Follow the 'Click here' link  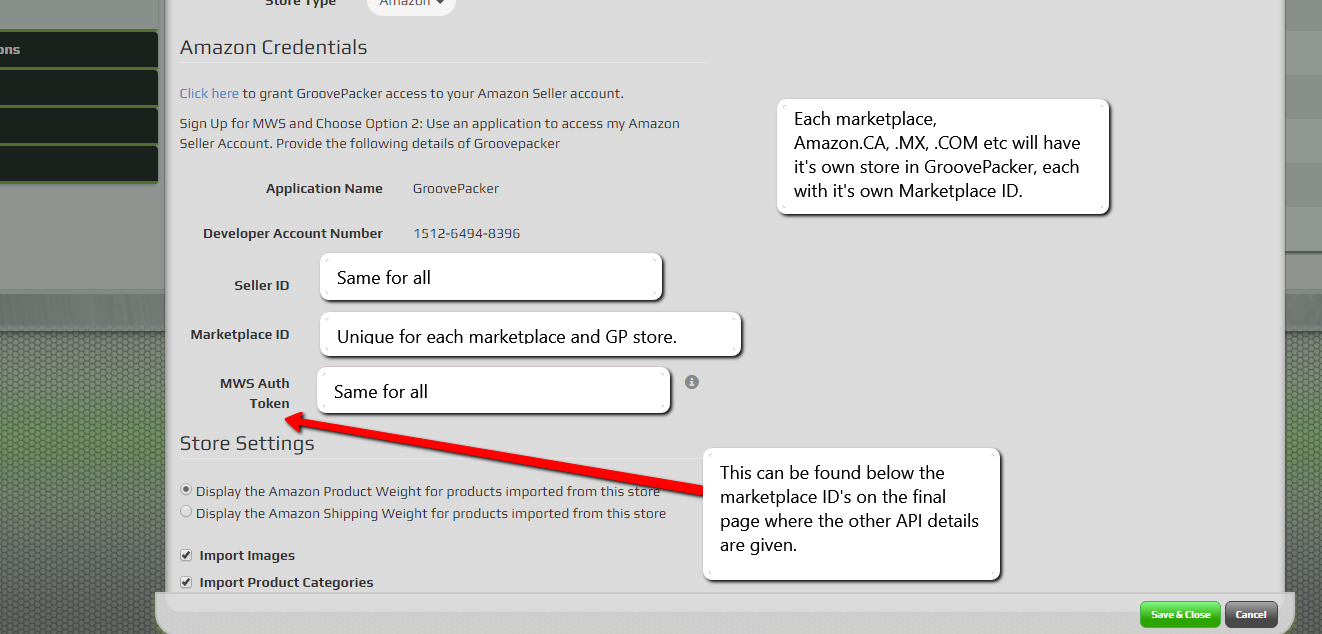point(209,93)
